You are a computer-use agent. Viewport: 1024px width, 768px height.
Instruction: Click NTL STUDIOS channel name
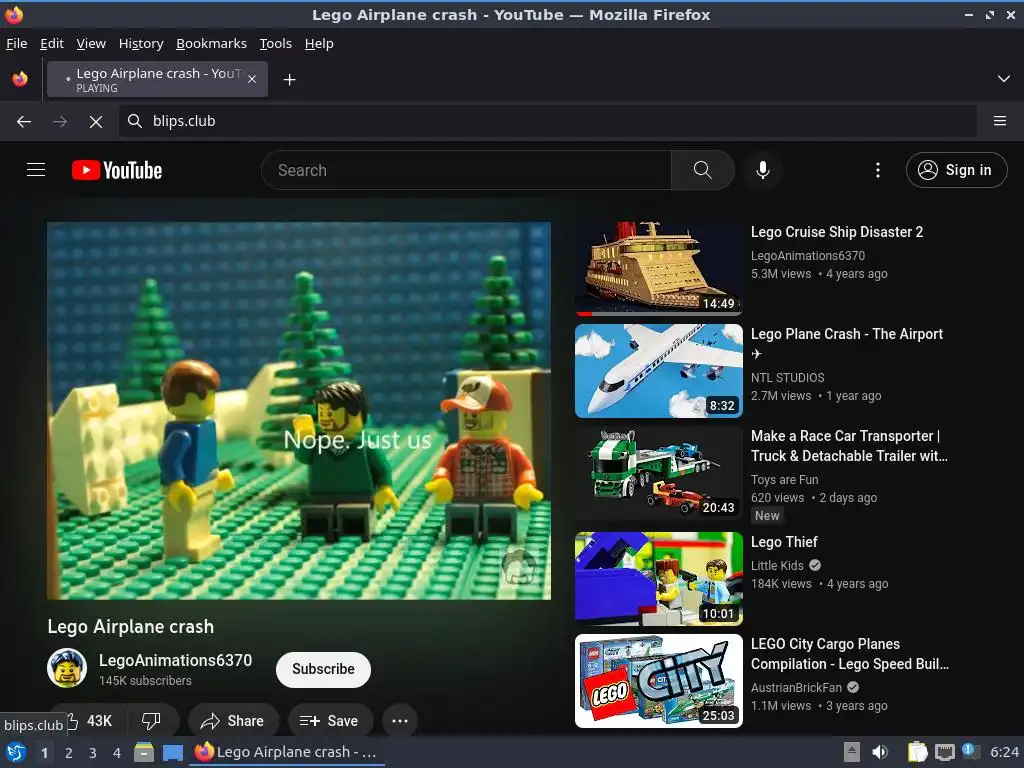click(788, 377)
